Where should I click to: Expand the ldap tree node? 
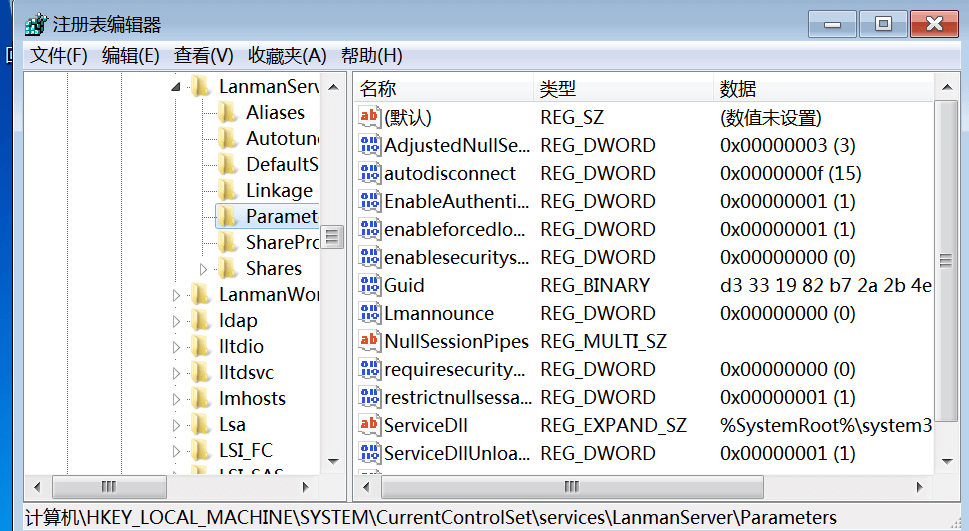177,321
